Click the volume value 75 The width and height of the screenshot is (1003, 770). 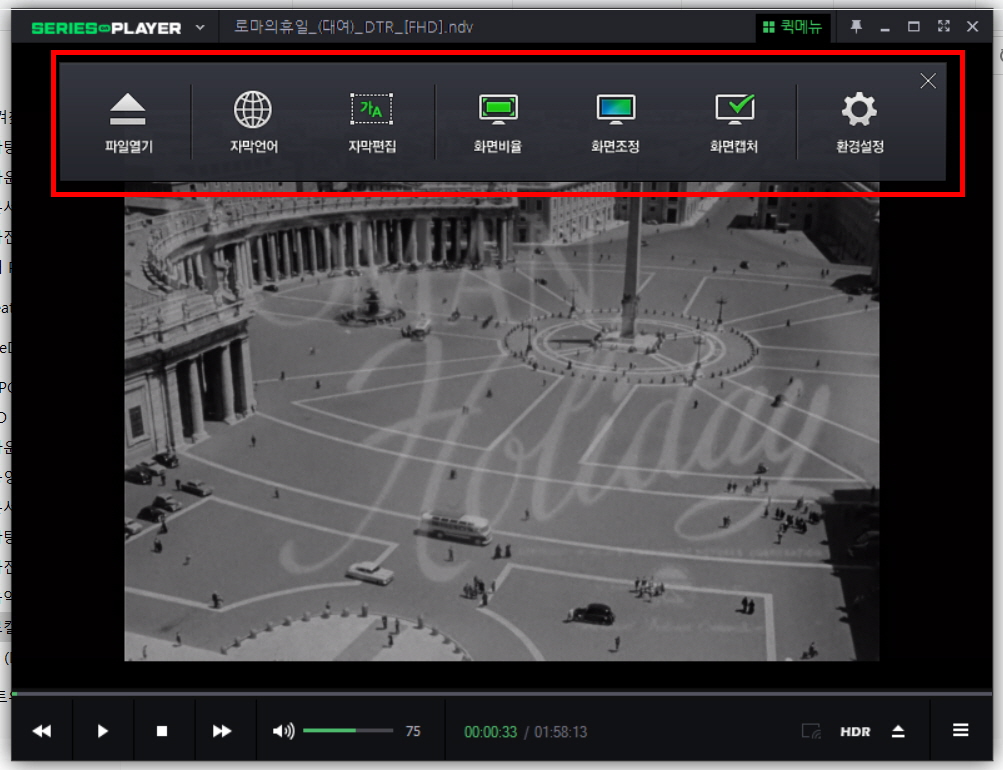point(413,731)
